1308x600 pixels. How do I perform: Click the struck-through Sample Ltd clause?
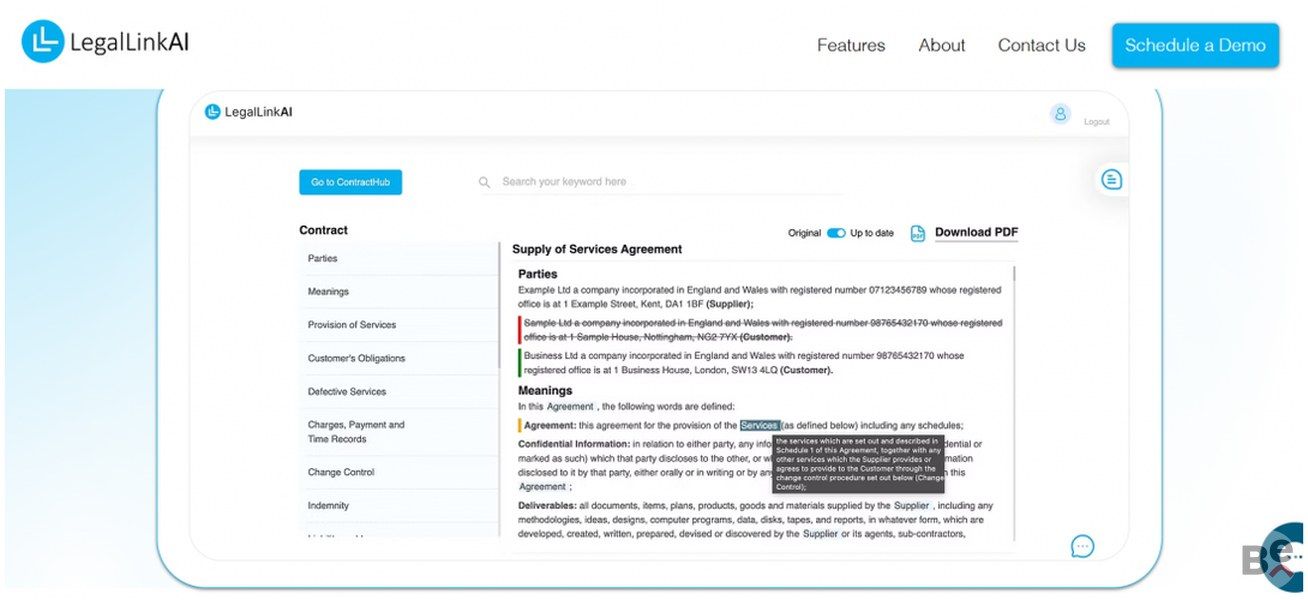tap(763, 330)
